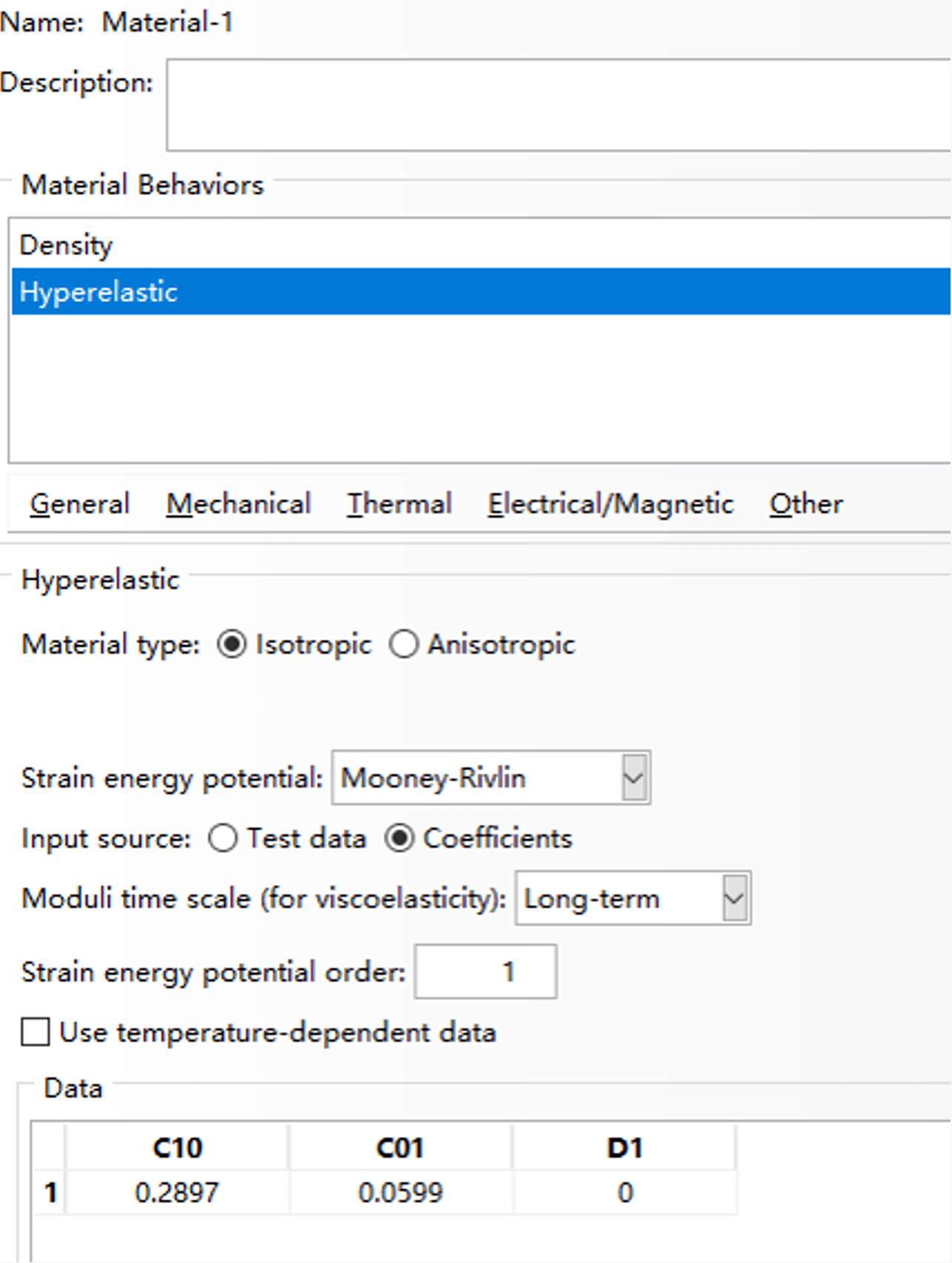
Task: Click the Strain energy potential order field
Action: 485,971
